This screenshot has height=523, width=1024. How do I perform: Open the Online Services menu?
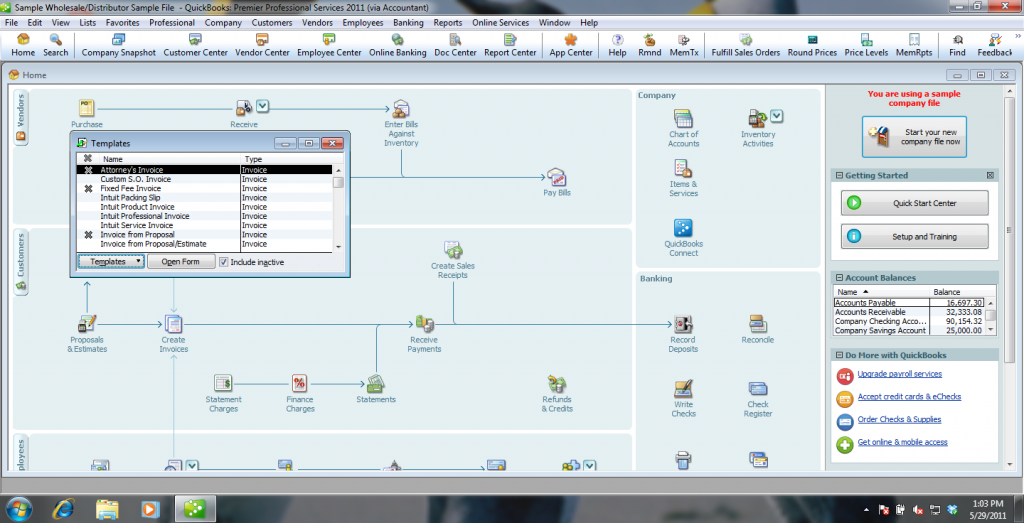tap(500, 22)
